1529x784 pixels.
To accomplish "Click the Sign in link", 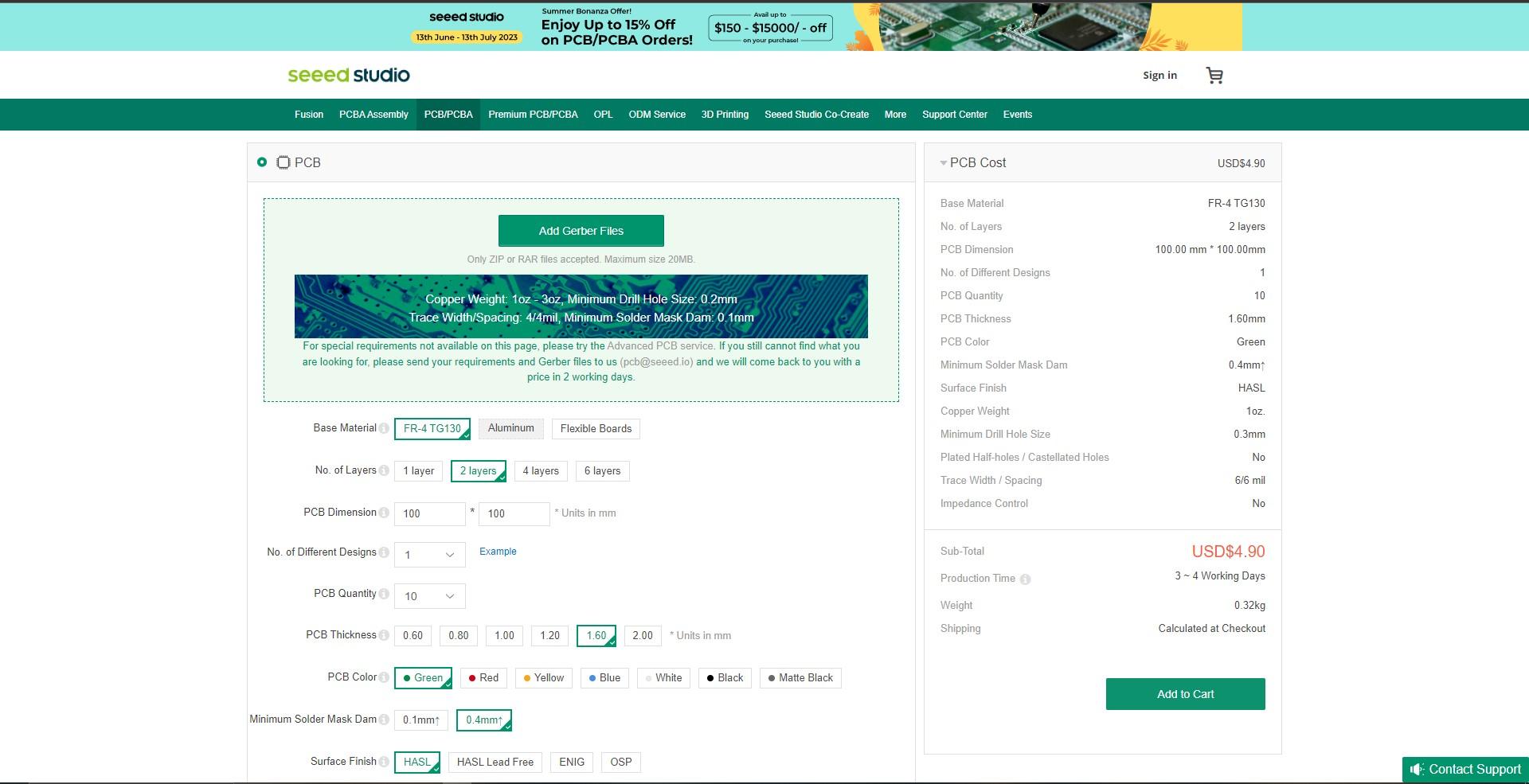I will point(1159,76).
